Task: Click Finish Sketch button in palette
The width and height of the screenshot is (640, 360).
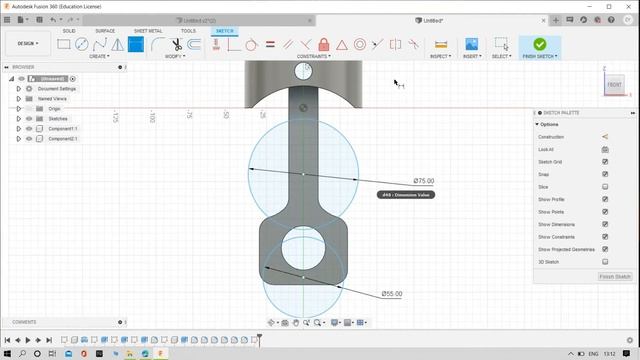Action: (615, 276)
